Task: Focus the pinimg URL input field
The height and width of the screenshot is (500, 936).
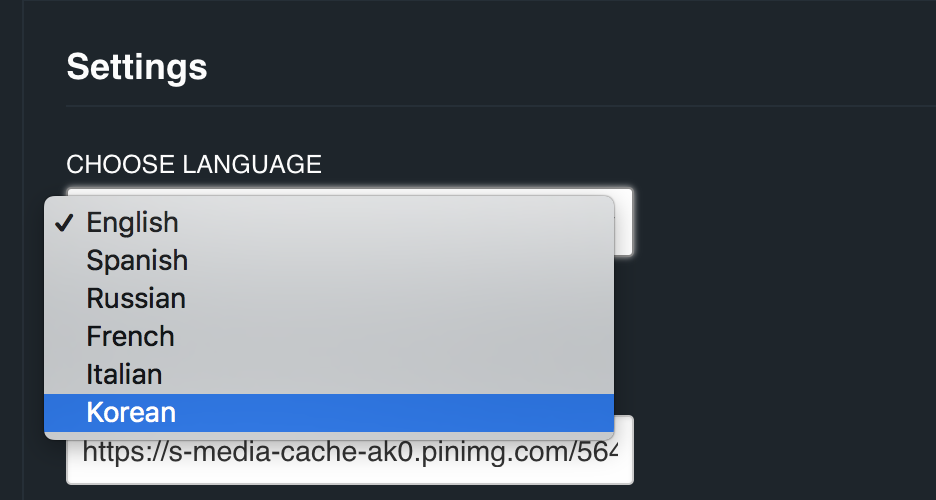Action: (350, 453)
